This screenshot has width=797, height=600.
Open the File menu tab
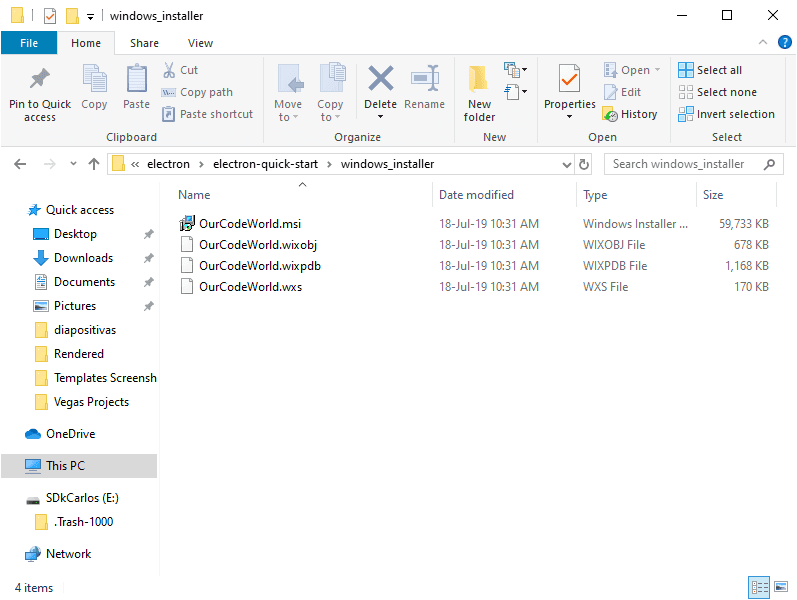[29, 43]
